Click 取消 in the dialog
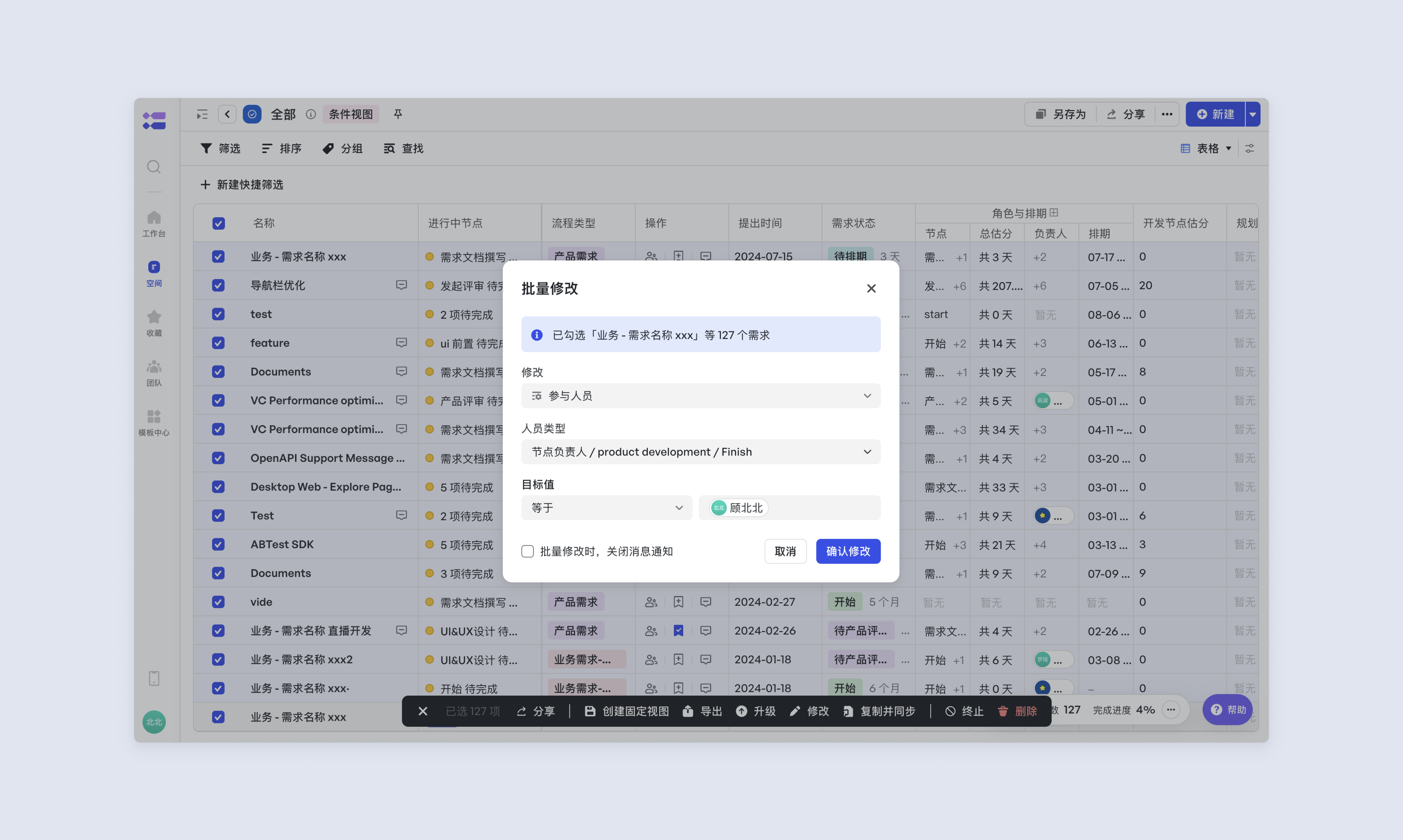 tap(785, 551)
